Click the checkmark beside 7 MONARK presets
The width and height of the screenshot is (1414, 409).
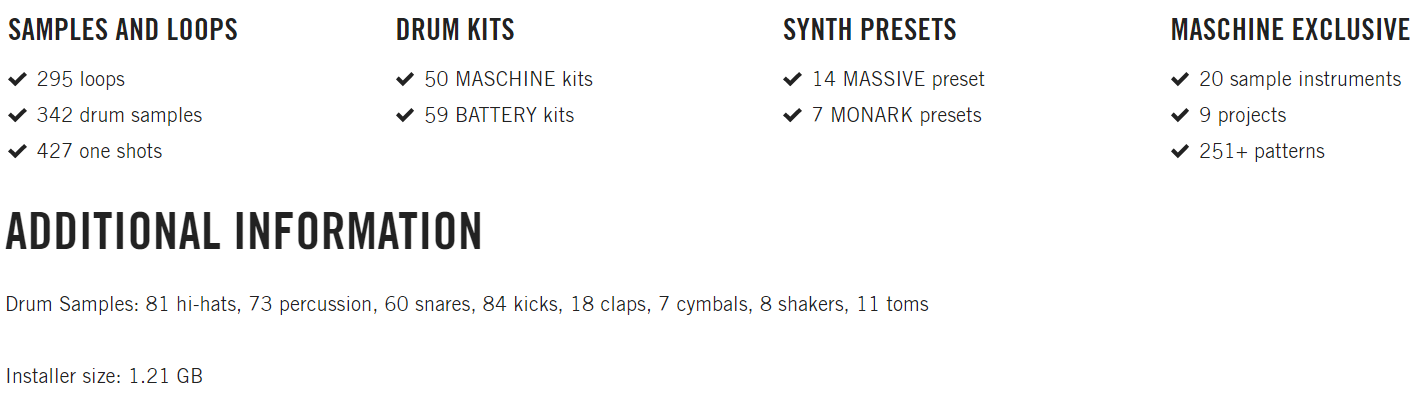tap(792, 115)
